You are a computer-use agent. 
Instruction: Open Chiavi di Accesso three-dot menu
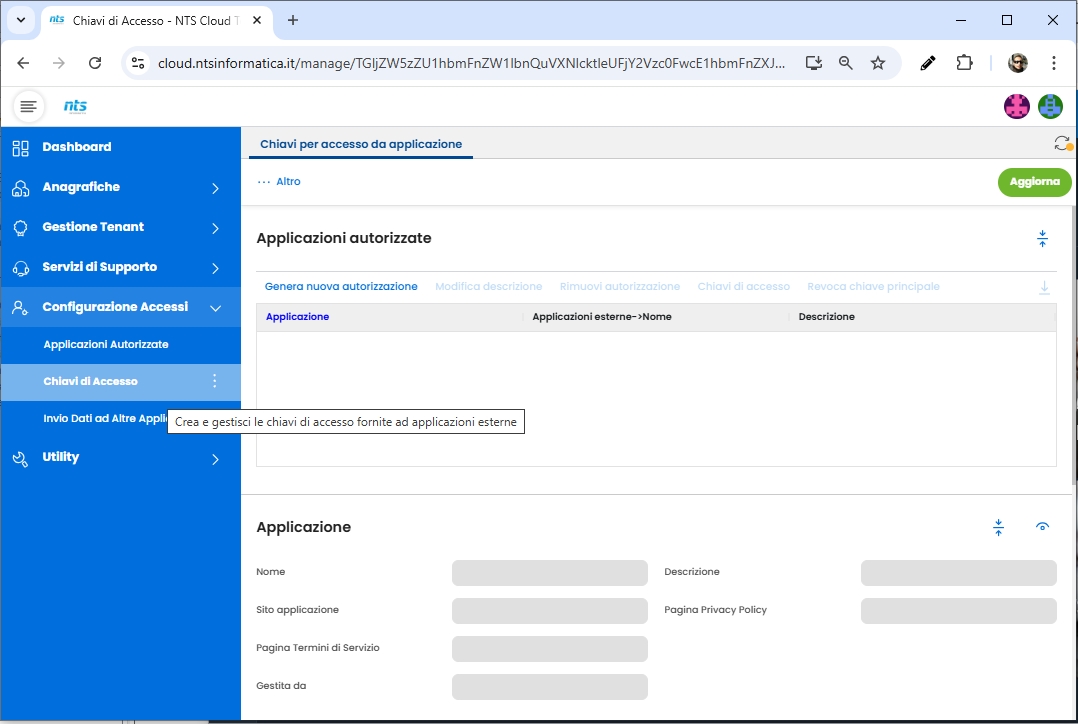coord(214,381)
